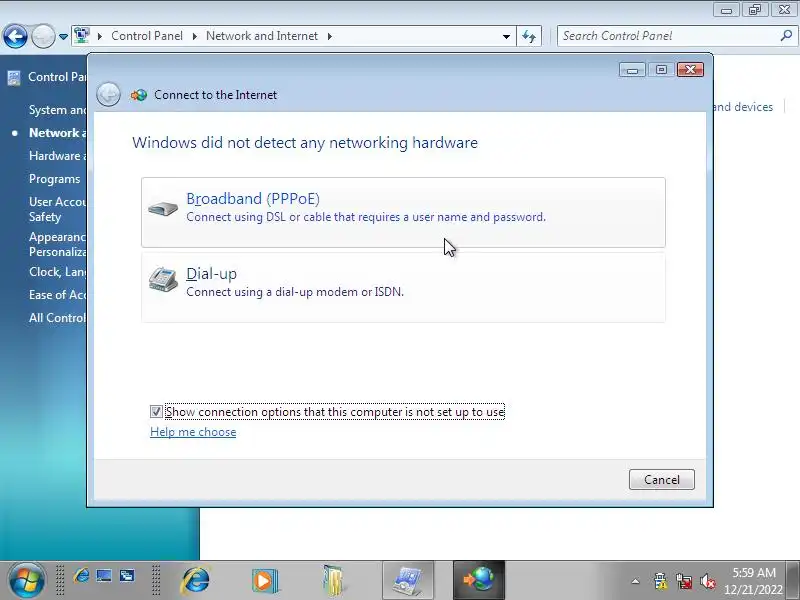
Task: Open Hardware and Sound in sidebar
Action: [x=58, y=156]
